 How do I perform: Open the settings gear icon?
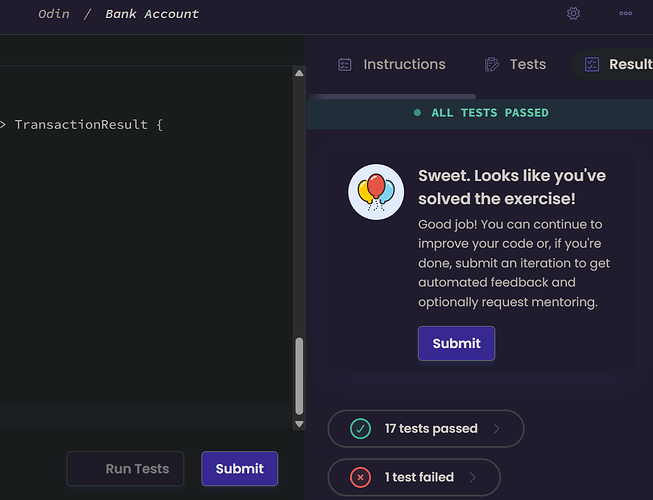tap(573, 13)
